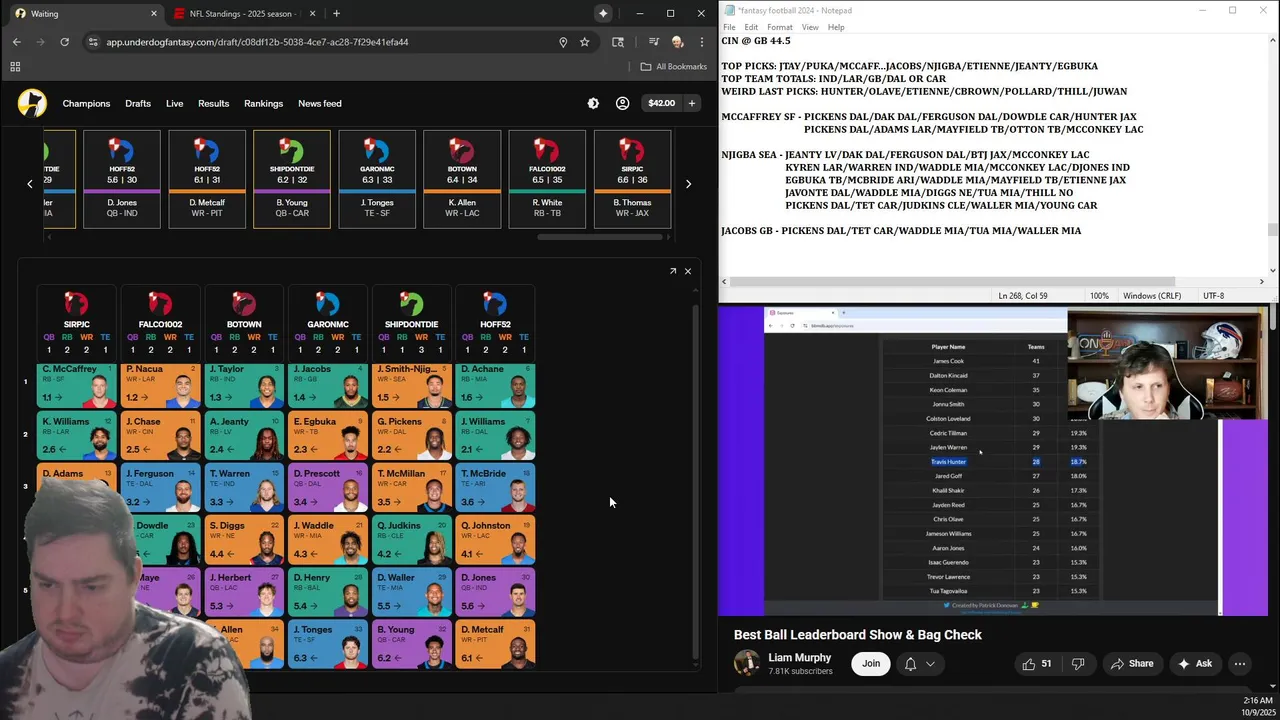Image resolution: width=1280 pixels, height=720 pixels.
Task: Open the Chrome side search lens icon
Action: coord(618,42)
